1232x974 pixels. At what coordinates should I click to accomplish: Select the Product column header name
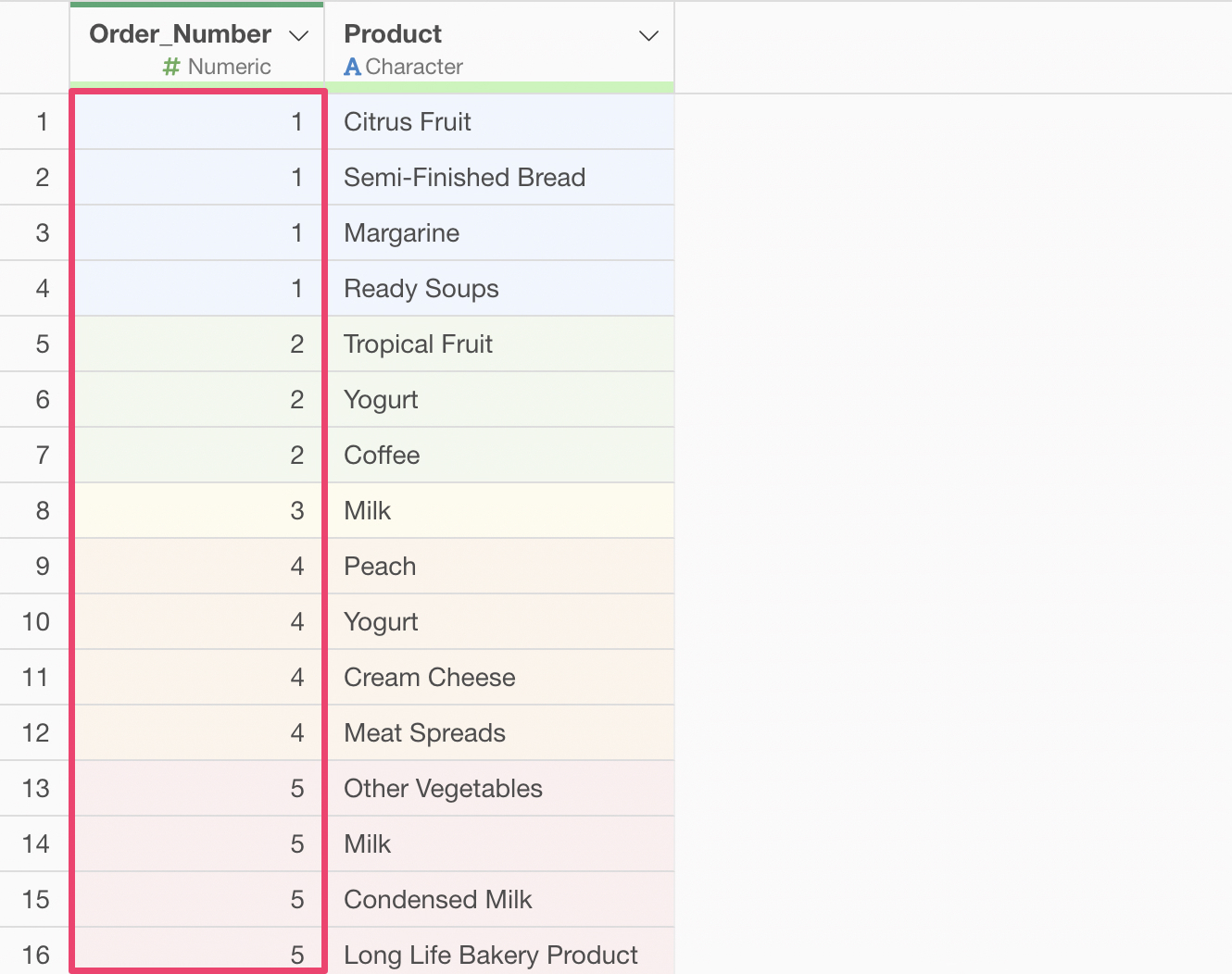[393, 34]
